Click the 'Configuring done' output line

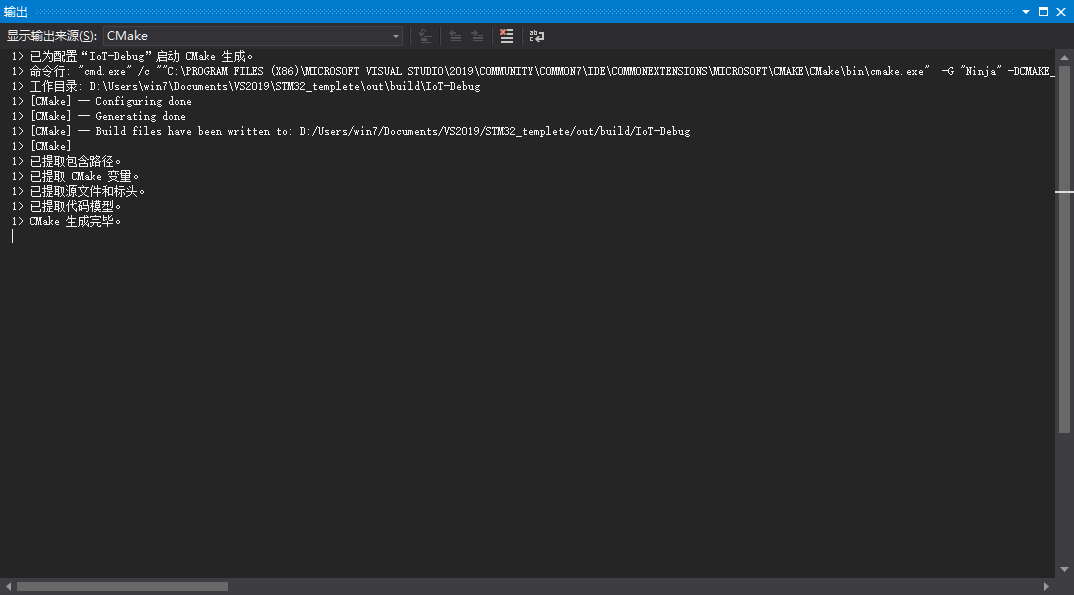pyautogui.click(x=101, y=101)
